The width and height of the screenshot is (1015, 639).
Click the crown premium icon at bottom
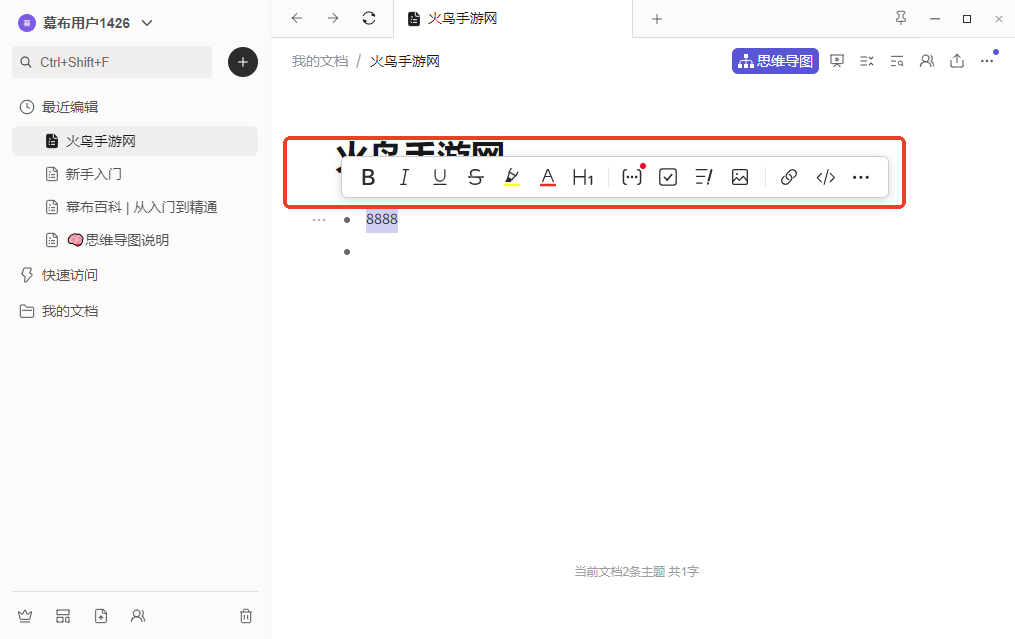[x=25, y=616]
